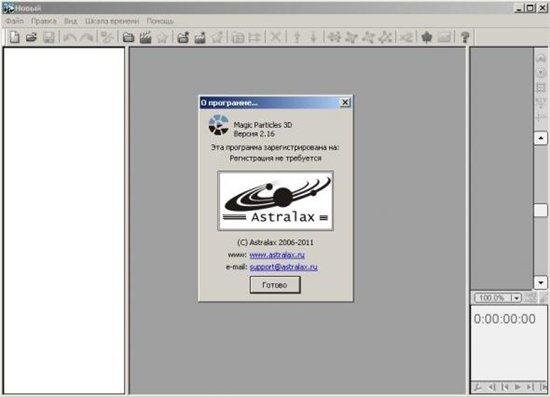Click the Версия 2.16 text
The height and width of the screenshot is (397, 550).
254,134
